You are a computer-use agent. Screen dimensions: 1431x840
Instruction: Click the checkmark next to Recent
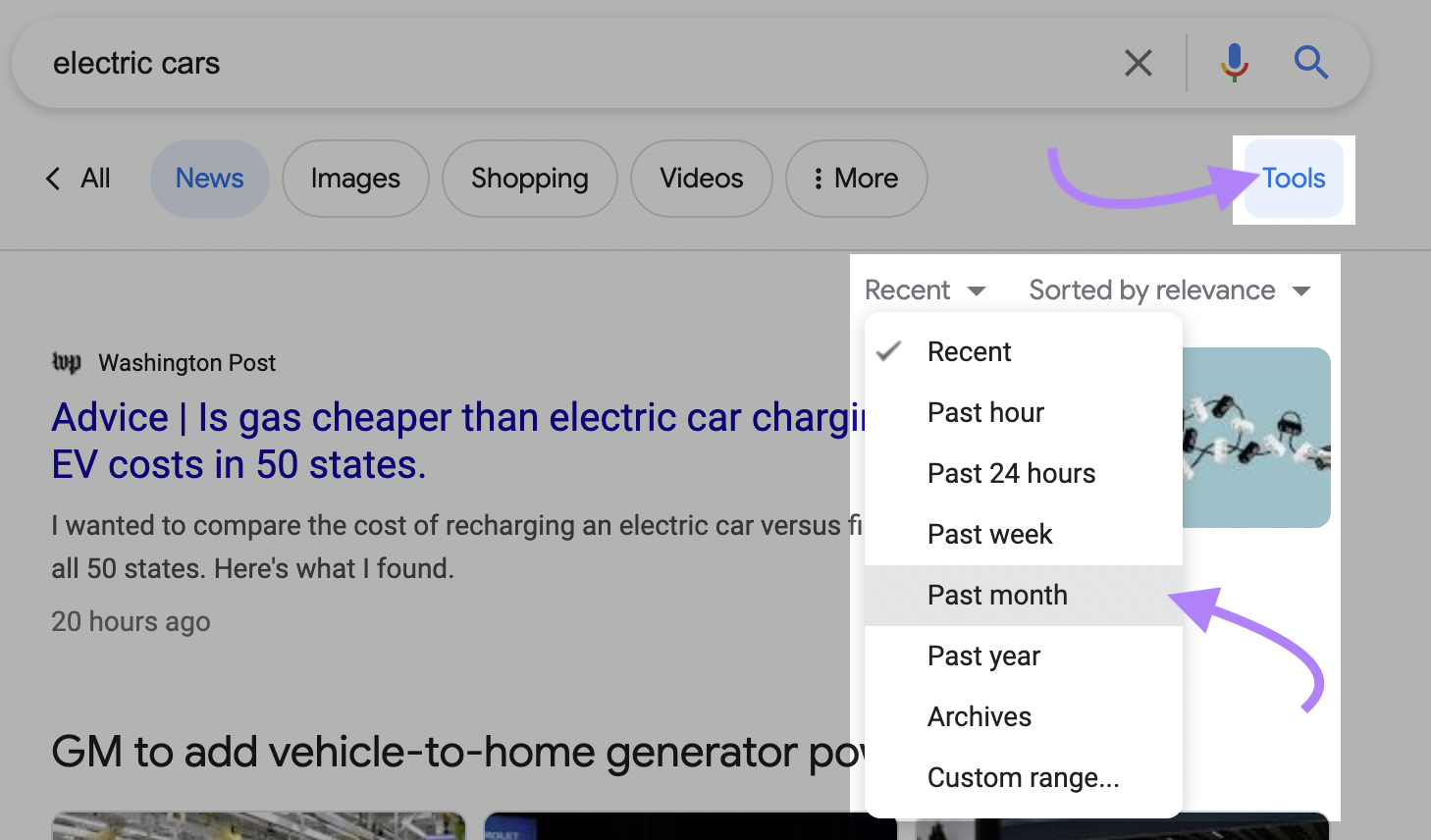pos(888,350)
